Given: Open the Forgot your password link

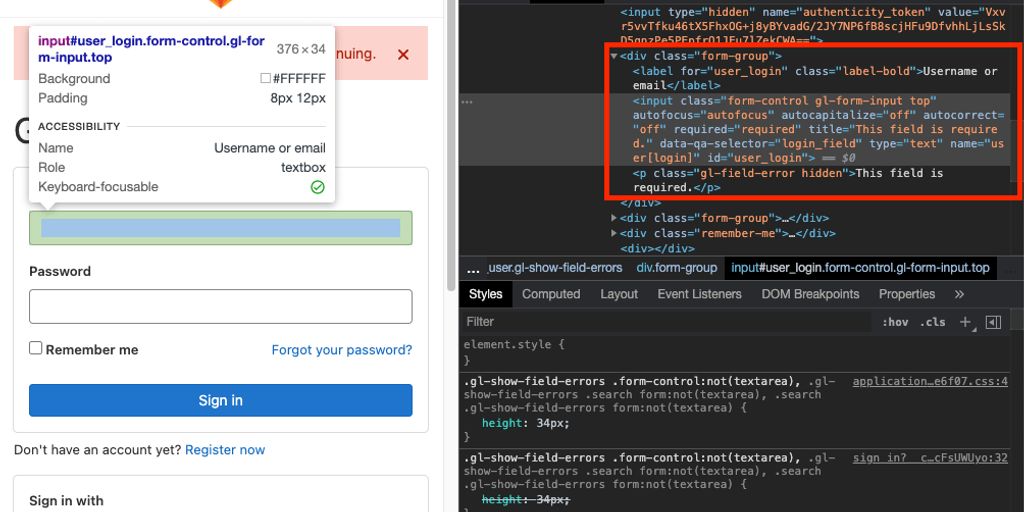Looking at the screenshot, I should click(x=342, y=350).
